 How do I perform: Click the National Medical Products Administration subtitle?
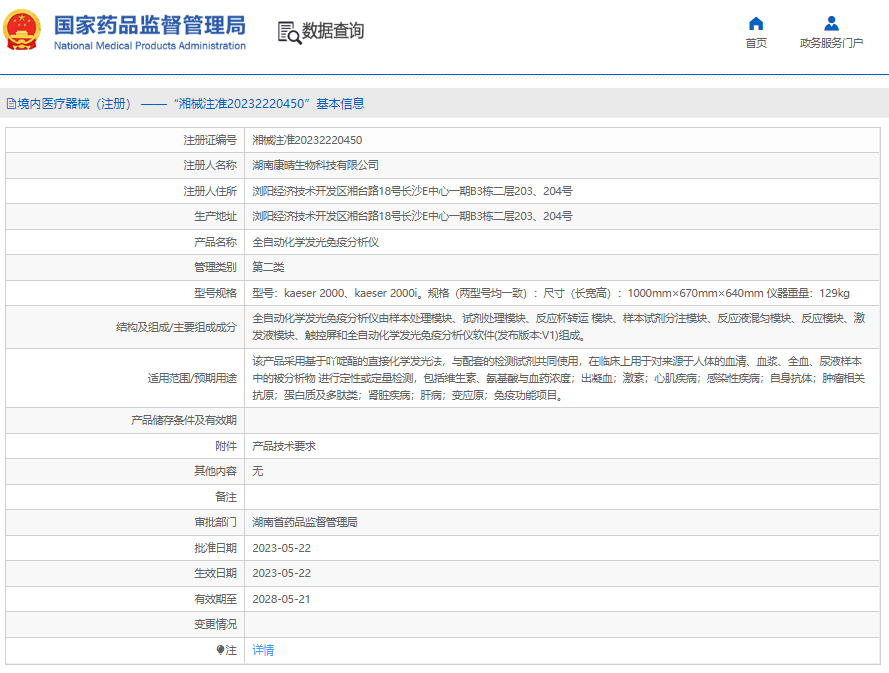pos(150,46)
